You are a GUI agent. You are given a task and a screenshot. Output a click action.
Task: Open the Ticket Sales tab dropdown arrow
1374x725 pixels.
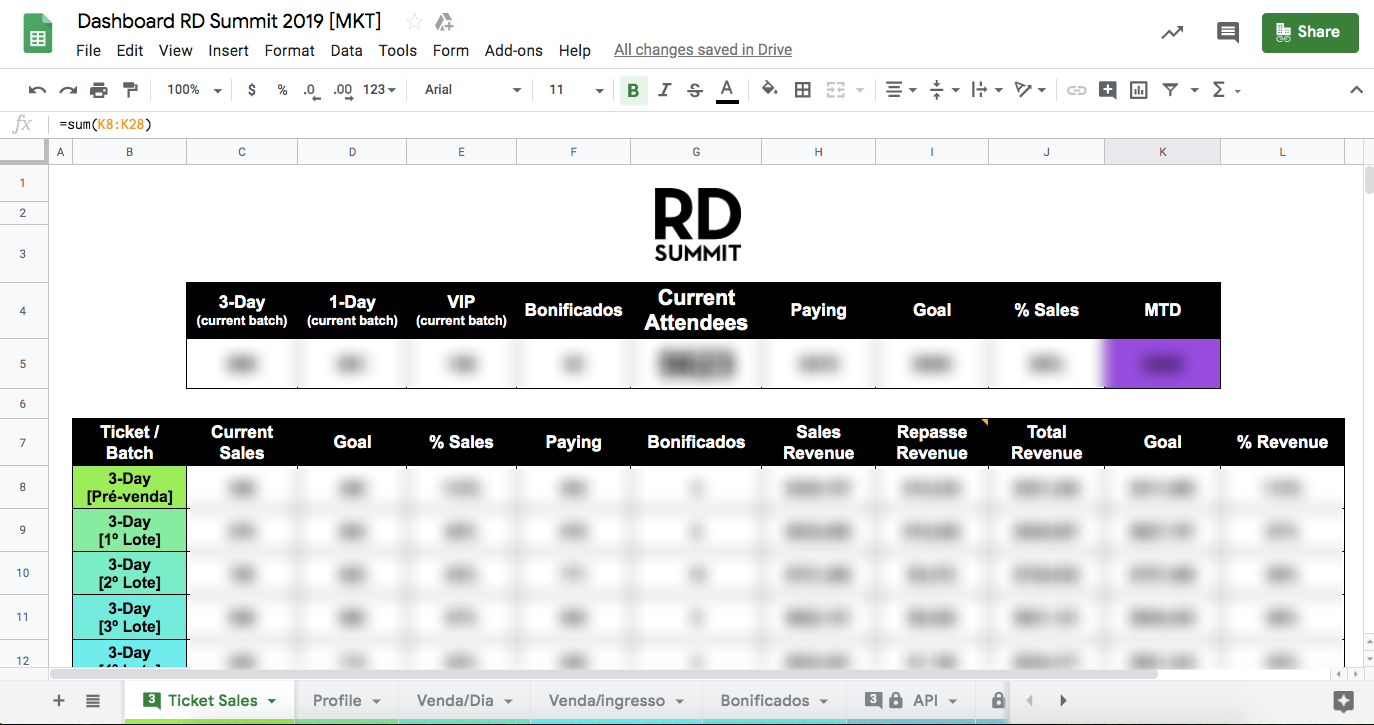tap(272, 702)
